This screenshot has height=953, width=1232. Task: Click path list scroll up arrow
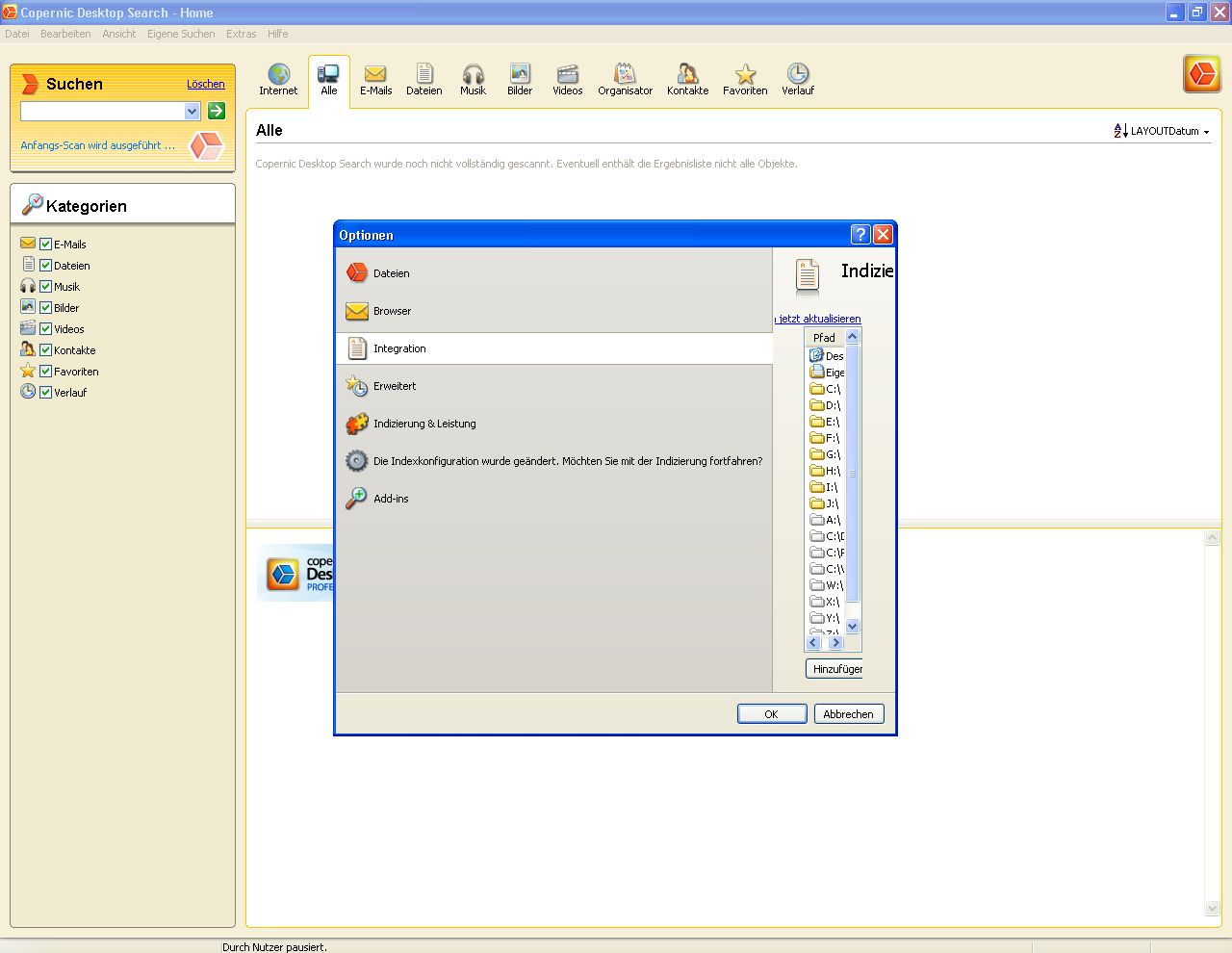pos(853,337)
